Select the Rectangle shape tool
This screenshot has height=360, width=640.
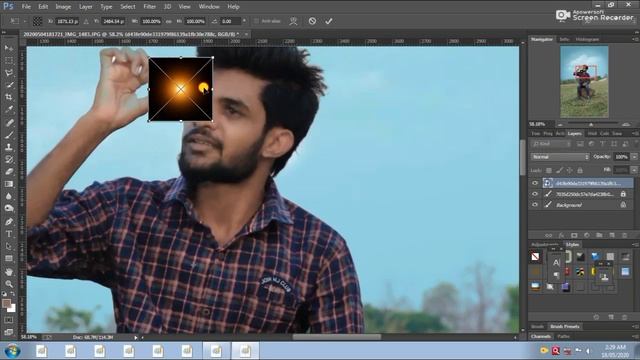[9, 258]
